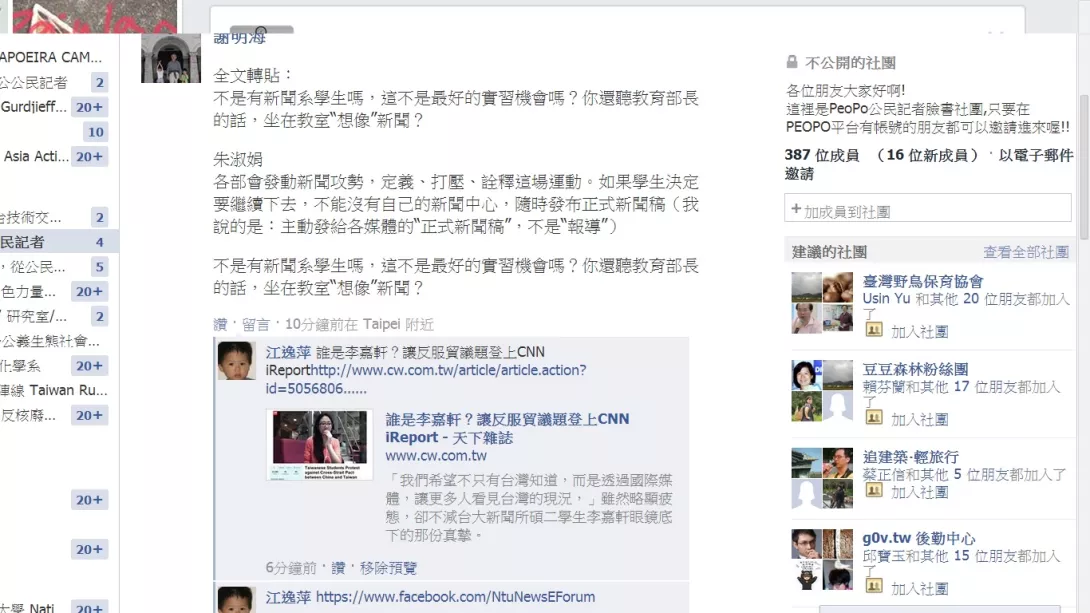The image size is (1090, 613).
Task: Click the plus icon in the add-member field
Action: [x=796, y=209]
